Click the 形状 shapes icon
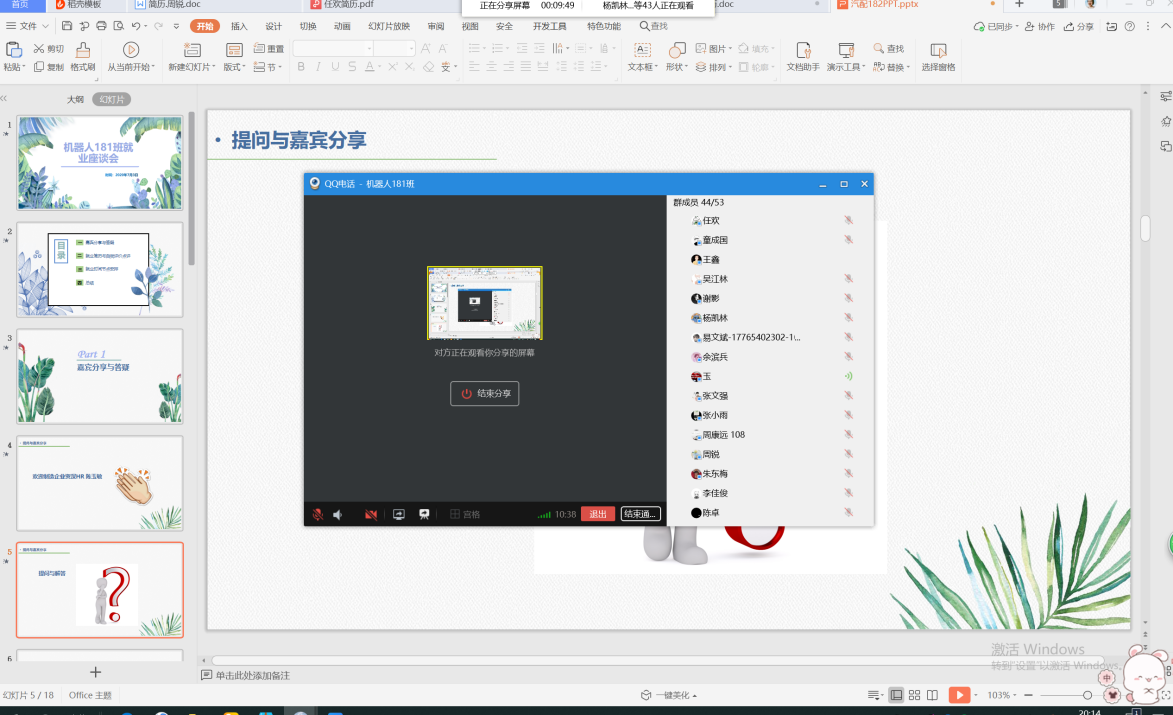The width and height of the screenshot is (1173, 715). (x=677, y=50)
